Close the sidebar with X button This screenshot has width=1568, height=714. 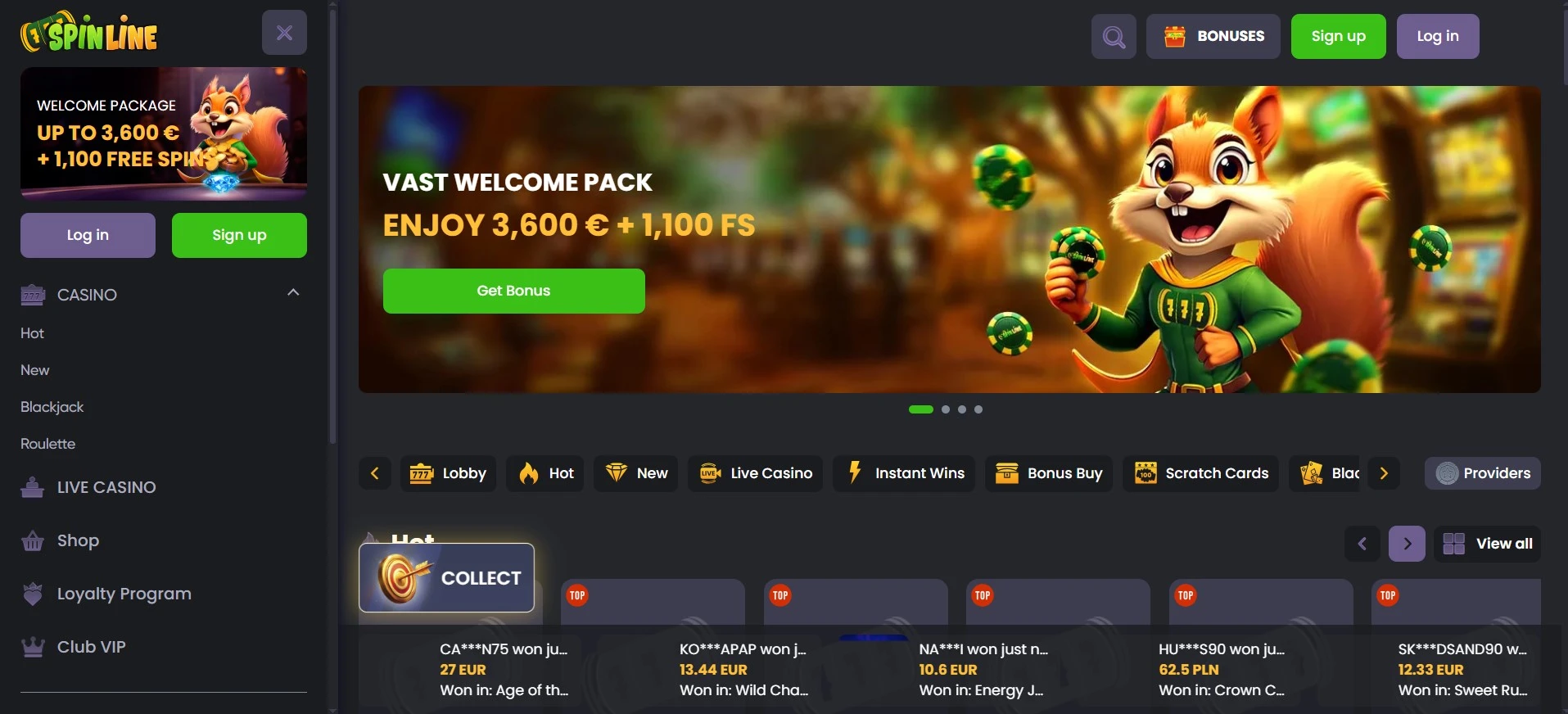pos(284,33)
